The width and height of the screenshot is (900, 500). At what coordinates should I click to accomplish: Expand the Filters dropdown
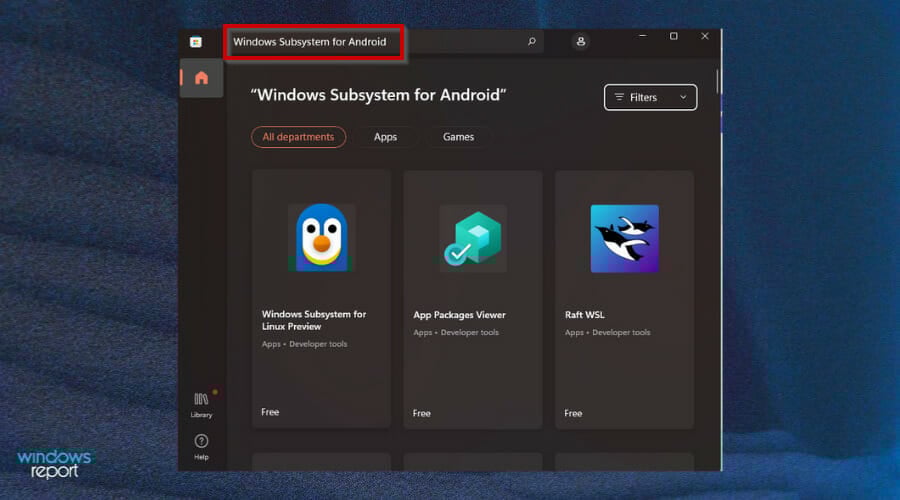point(650,98)
